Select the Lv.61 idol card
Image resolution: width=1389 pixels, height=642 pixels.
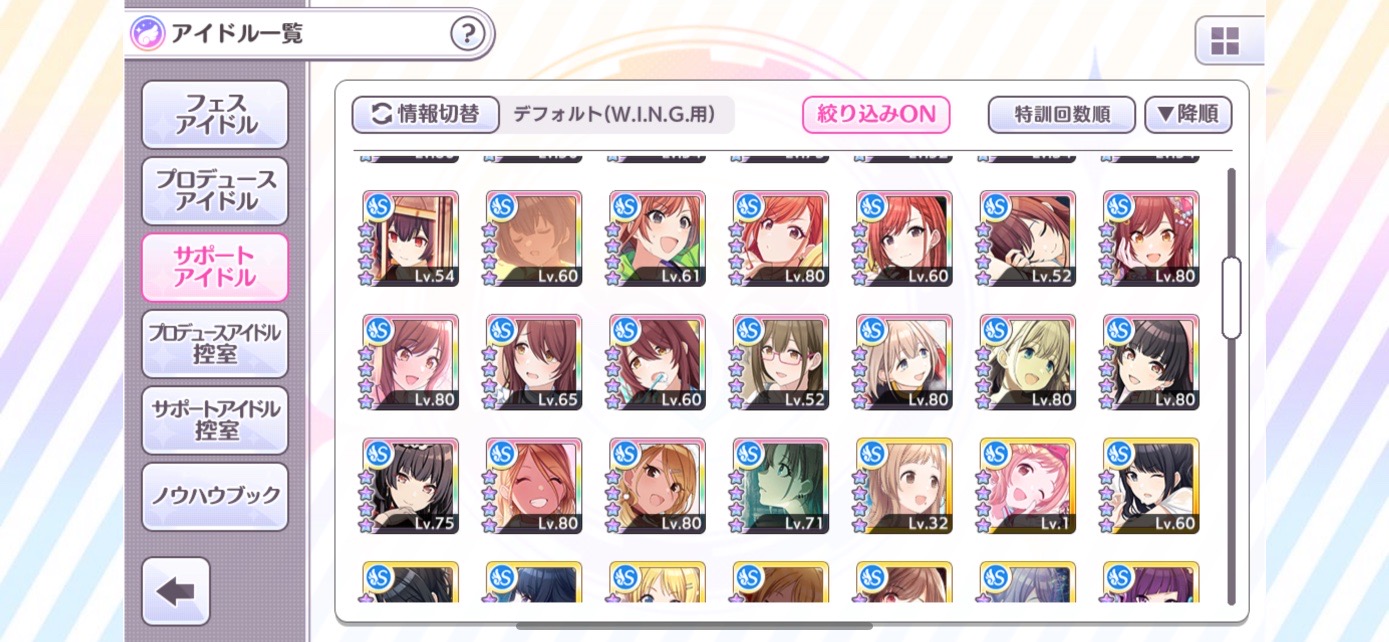point(657,239)
